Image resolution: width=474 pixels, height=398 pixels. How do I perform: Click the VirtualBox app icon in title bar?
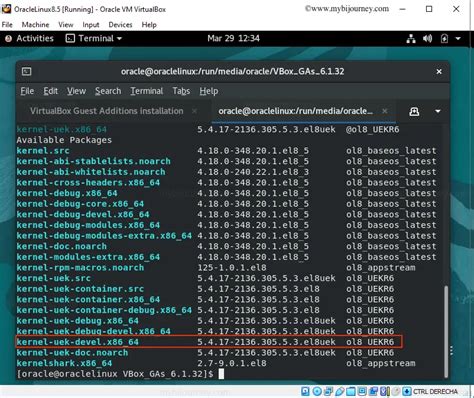(6, 9)
